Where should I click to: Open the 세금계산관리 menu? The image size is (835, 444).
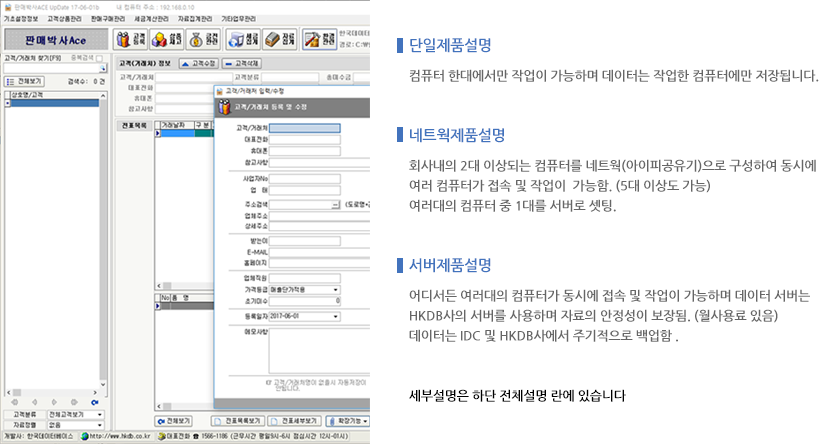point(153,18)
